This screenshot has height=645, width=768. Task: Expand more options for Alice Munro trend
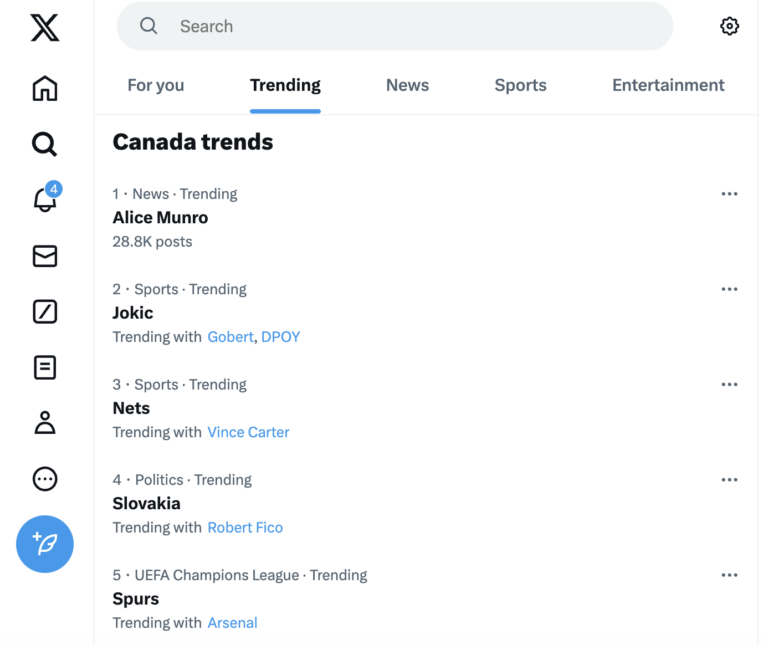(x=730, y=194)
